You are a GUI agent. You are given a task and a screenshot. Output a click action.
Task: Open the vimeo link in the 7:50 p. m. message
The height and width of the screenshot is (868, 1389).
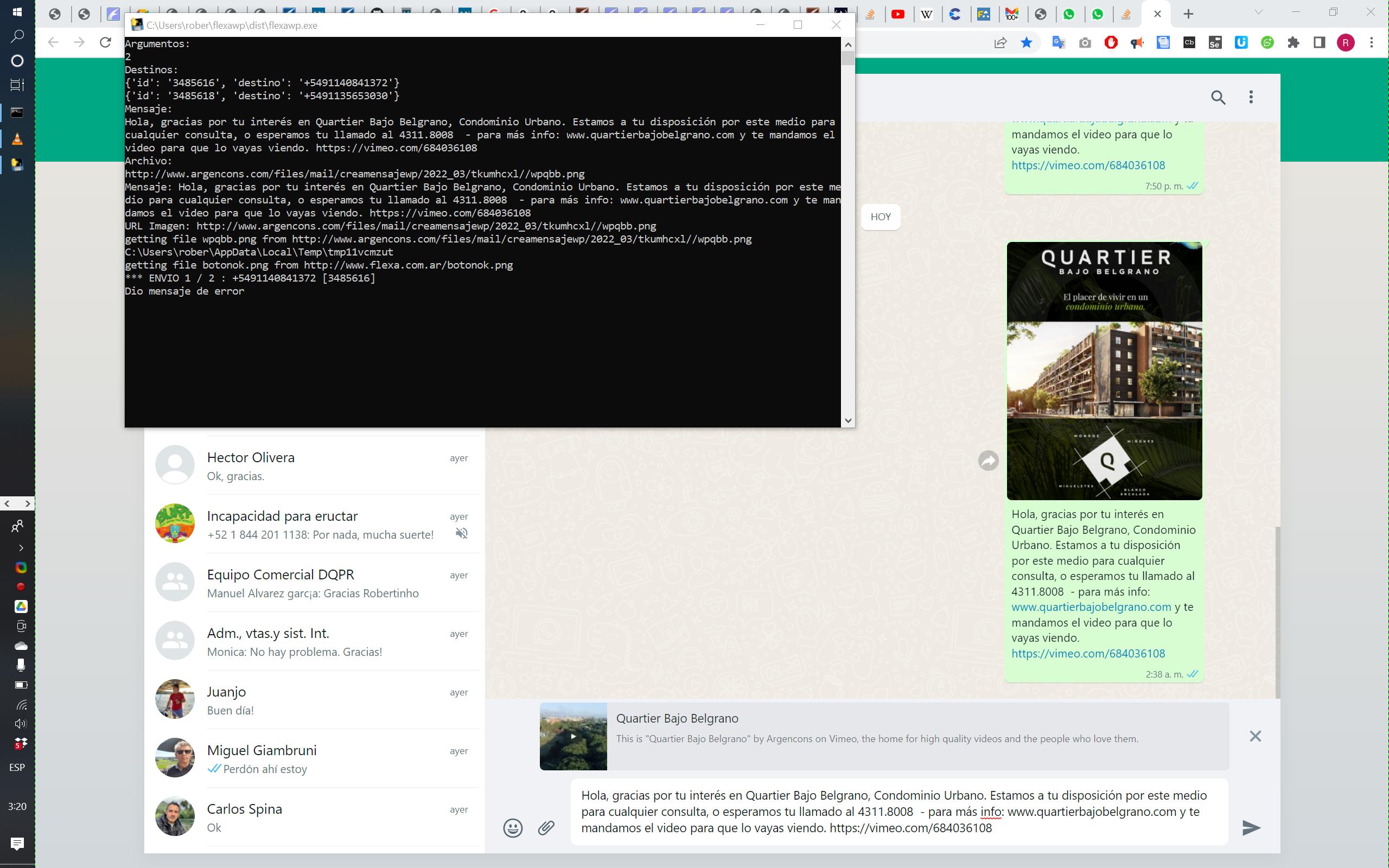coord(1088,165)
